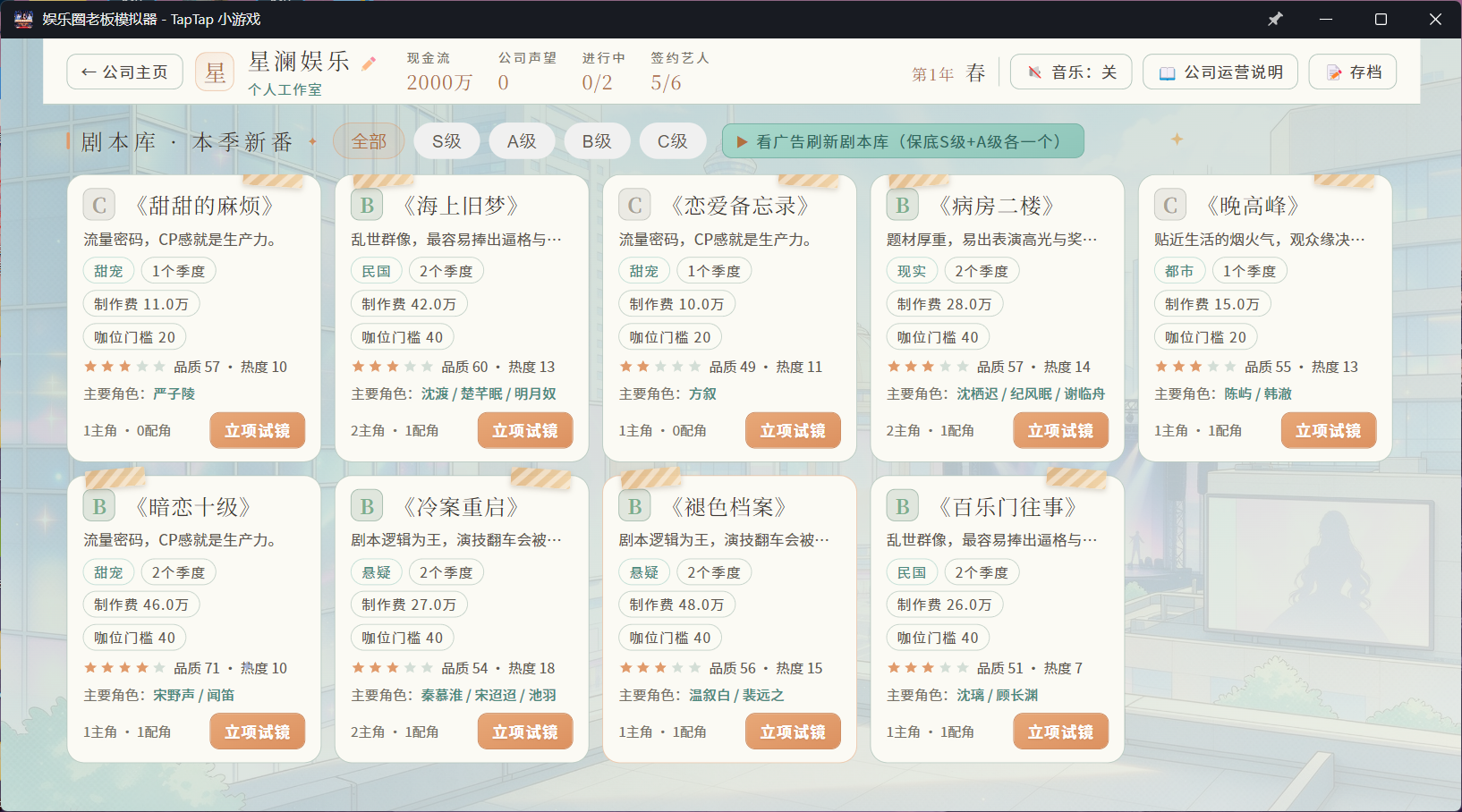Start 立项试镜 for 病房二楼
The width and height of the screenshot is (1462, 812).
[x=1060, y=430]
